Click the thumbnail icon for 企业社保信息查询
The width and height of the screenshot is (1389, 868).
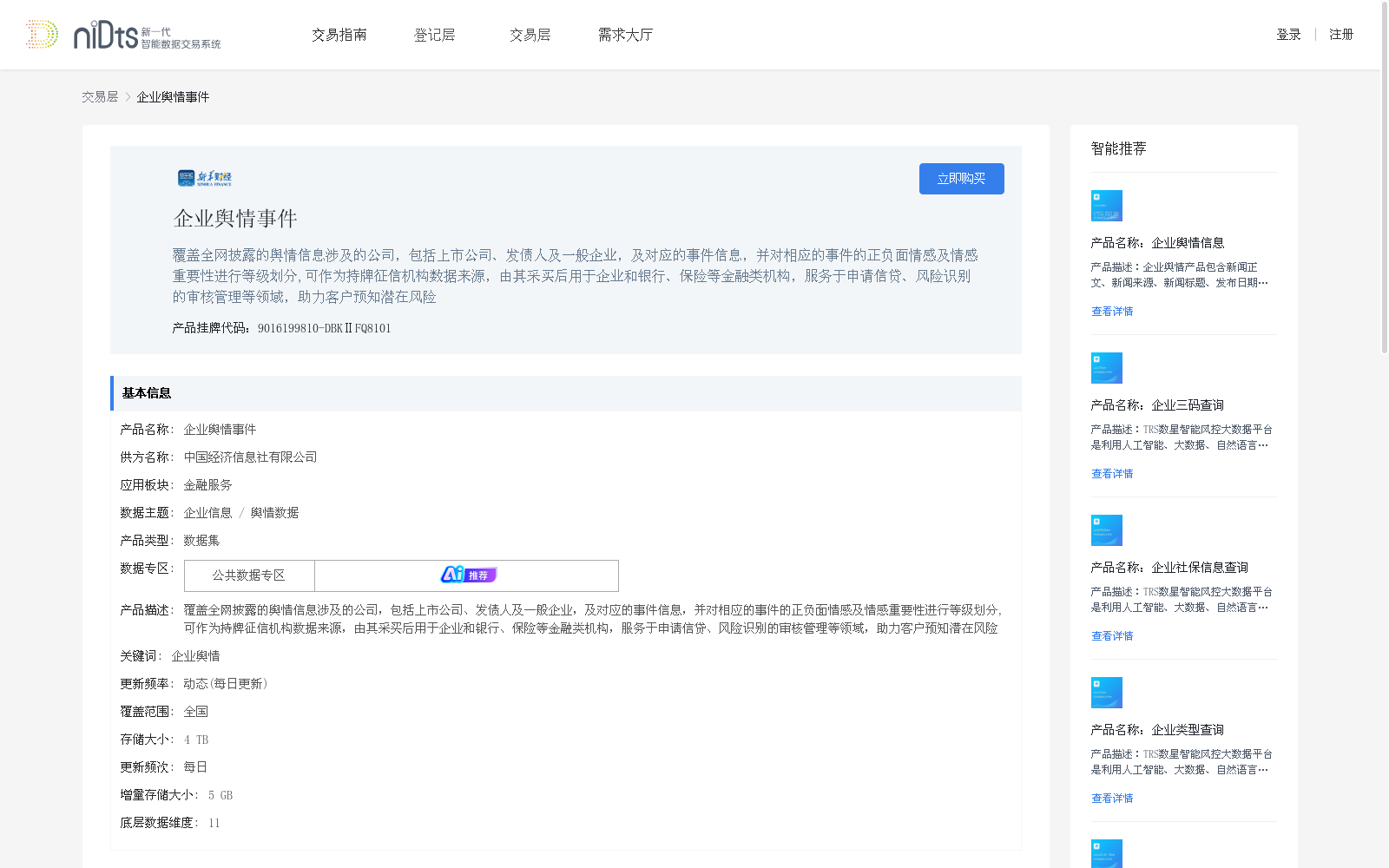[1107, 530]
